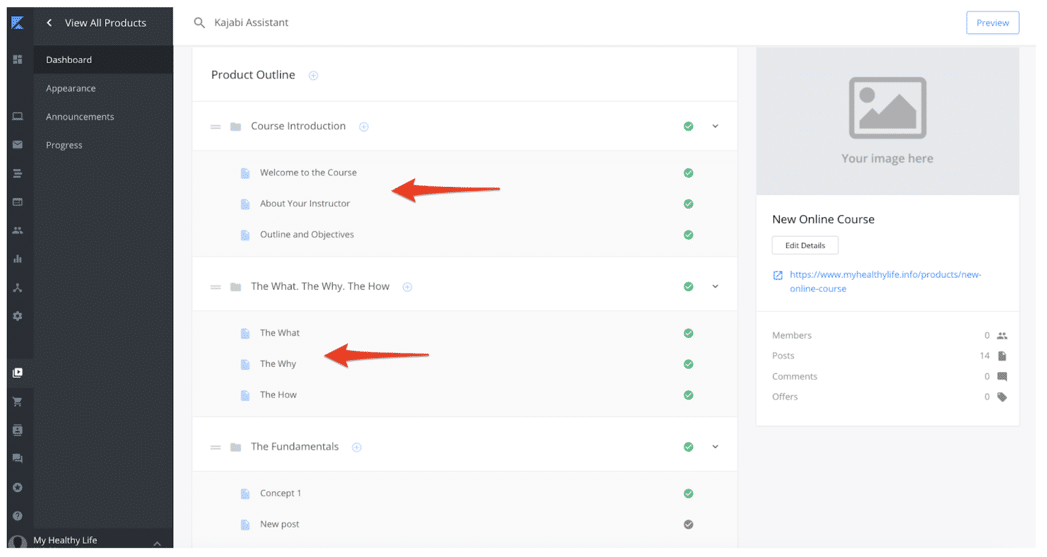The height and width of the screenshot is (557, 1047).
Task: Click the back arrow beside View All Products
Action: click(x=49, y=23)
